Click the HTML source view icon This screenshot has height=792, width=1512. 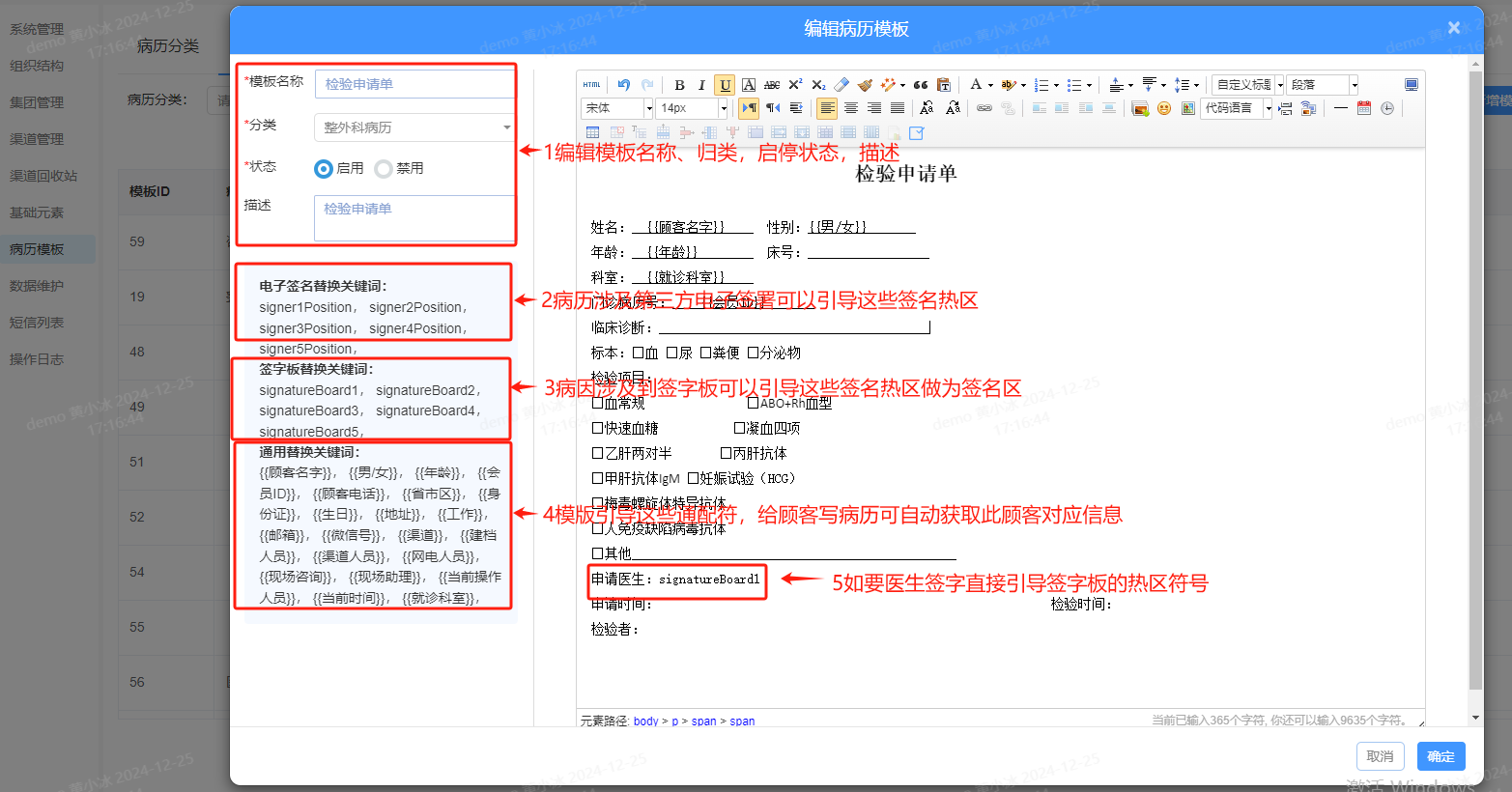coord(592,85)
